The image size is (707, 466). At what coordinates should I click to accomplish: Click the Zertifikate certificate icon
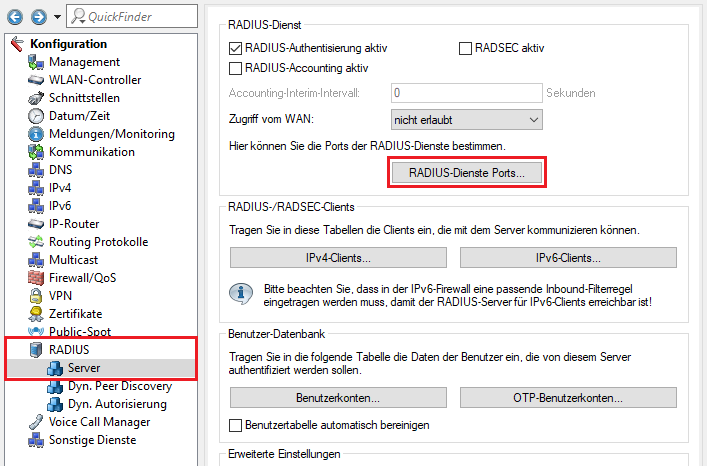tap(36, 314)
